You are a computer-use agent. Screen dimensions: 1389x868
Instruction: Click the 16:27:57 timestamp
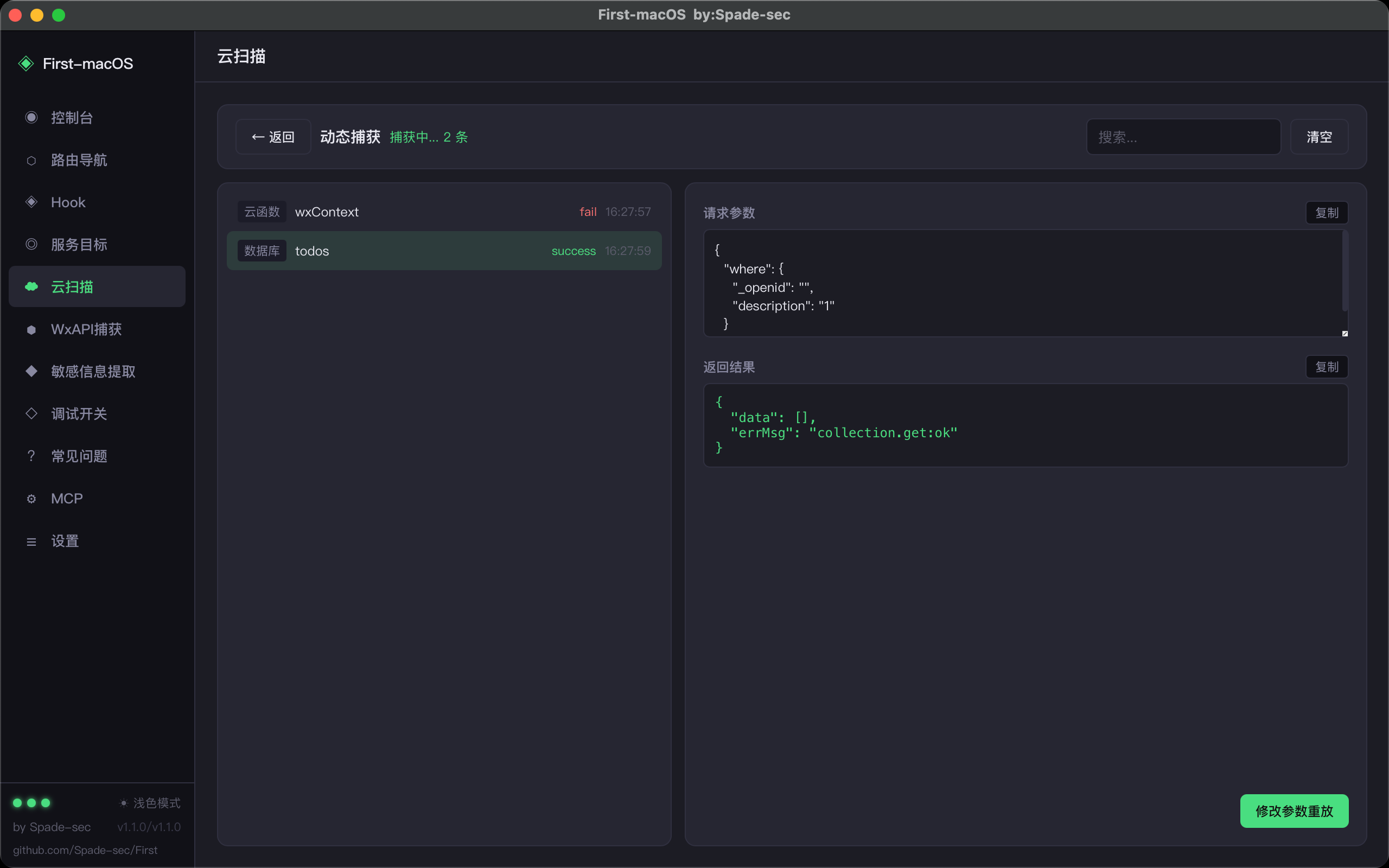point(628,212)
